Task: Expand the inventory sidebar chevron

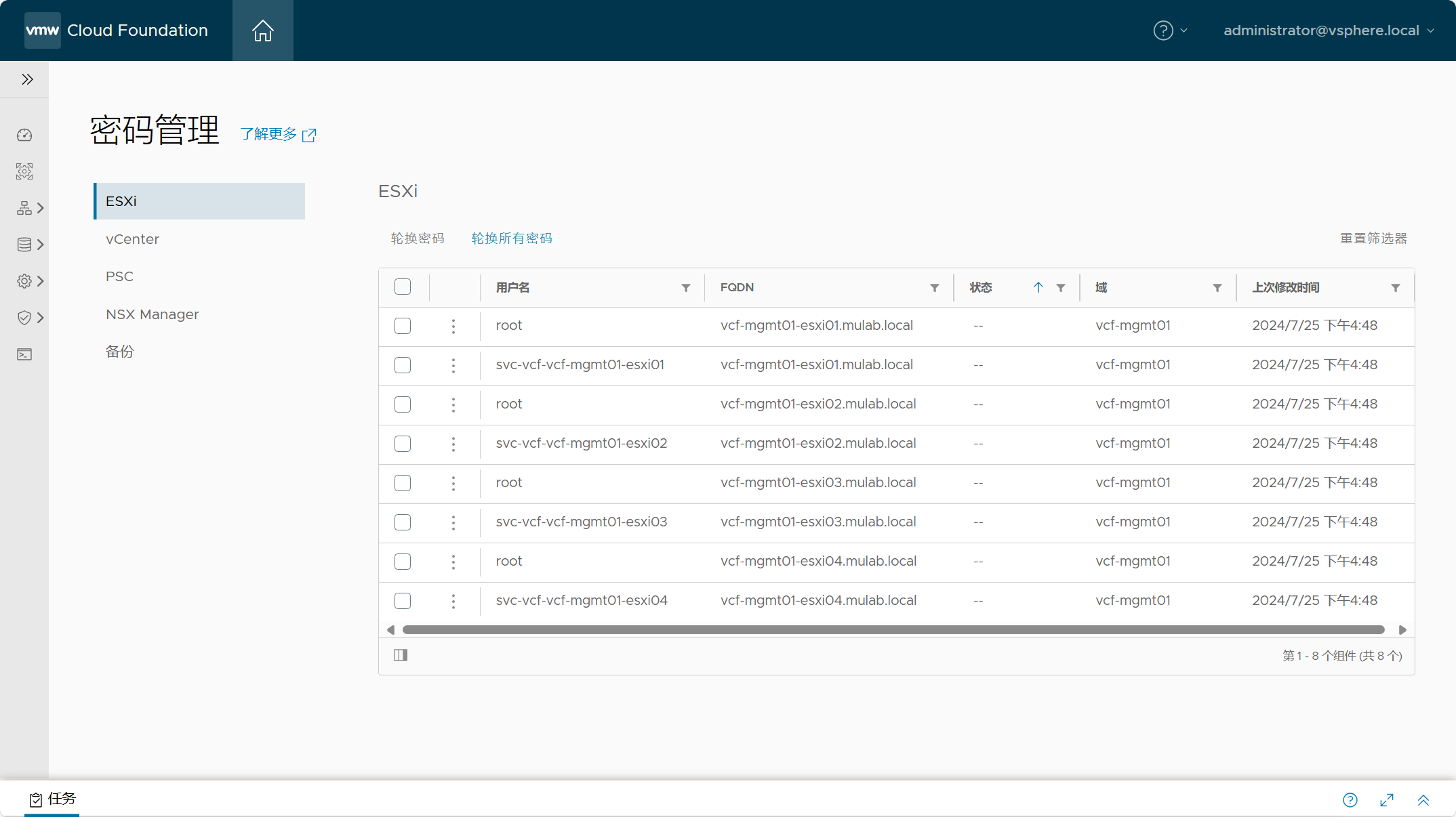Action: click(x=41, y=208)
